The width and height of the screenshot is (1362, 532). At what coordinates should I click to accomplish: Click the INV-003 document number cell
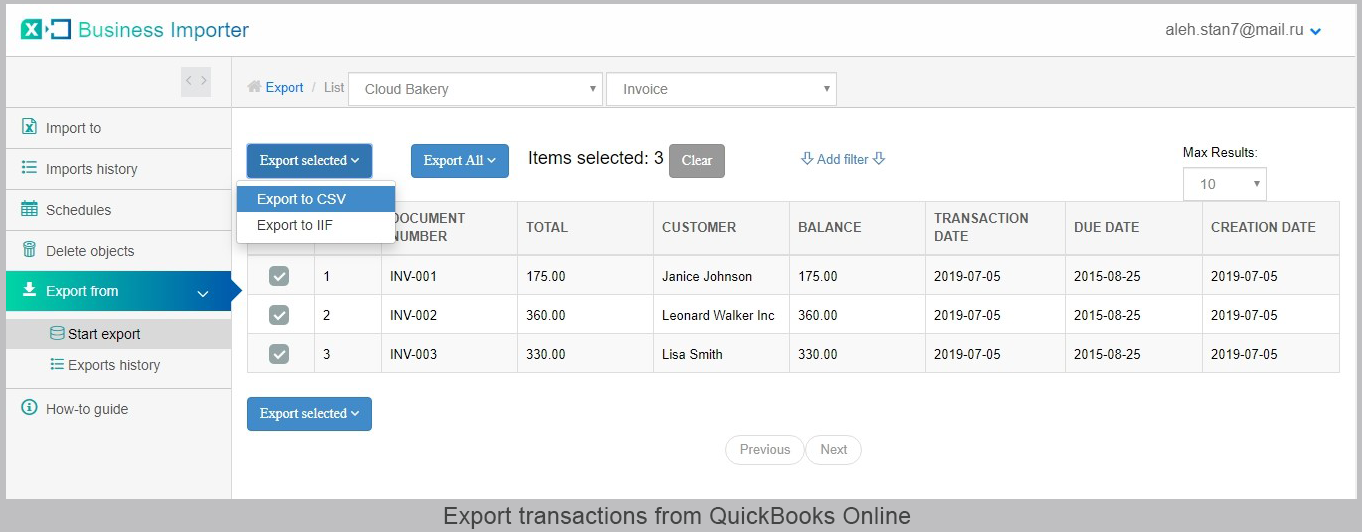pyautogui.click(x=449, y=354)
